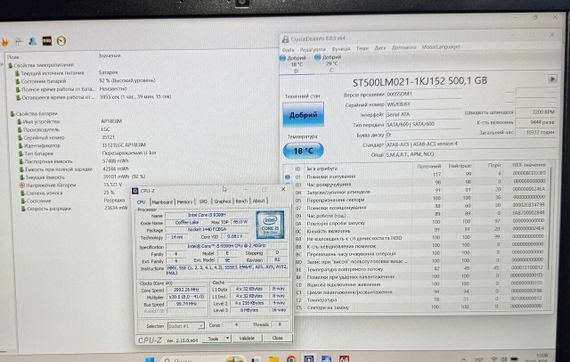Screen dimensions: 570x362
Task: Click the Tools button in CPU-Z
Action: 213,338
